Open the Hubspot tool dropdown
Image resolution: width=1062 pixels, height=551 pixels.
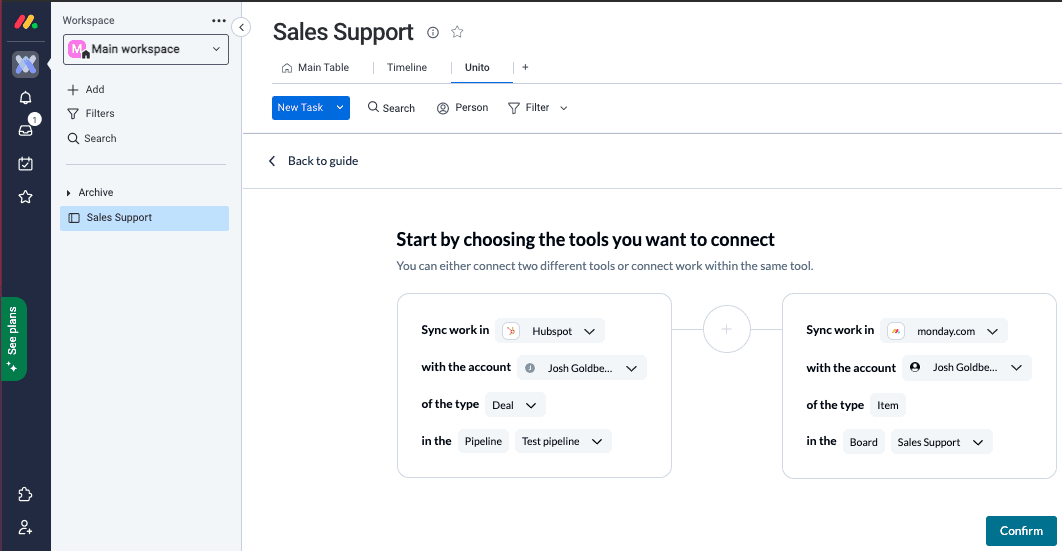(550, 331)
